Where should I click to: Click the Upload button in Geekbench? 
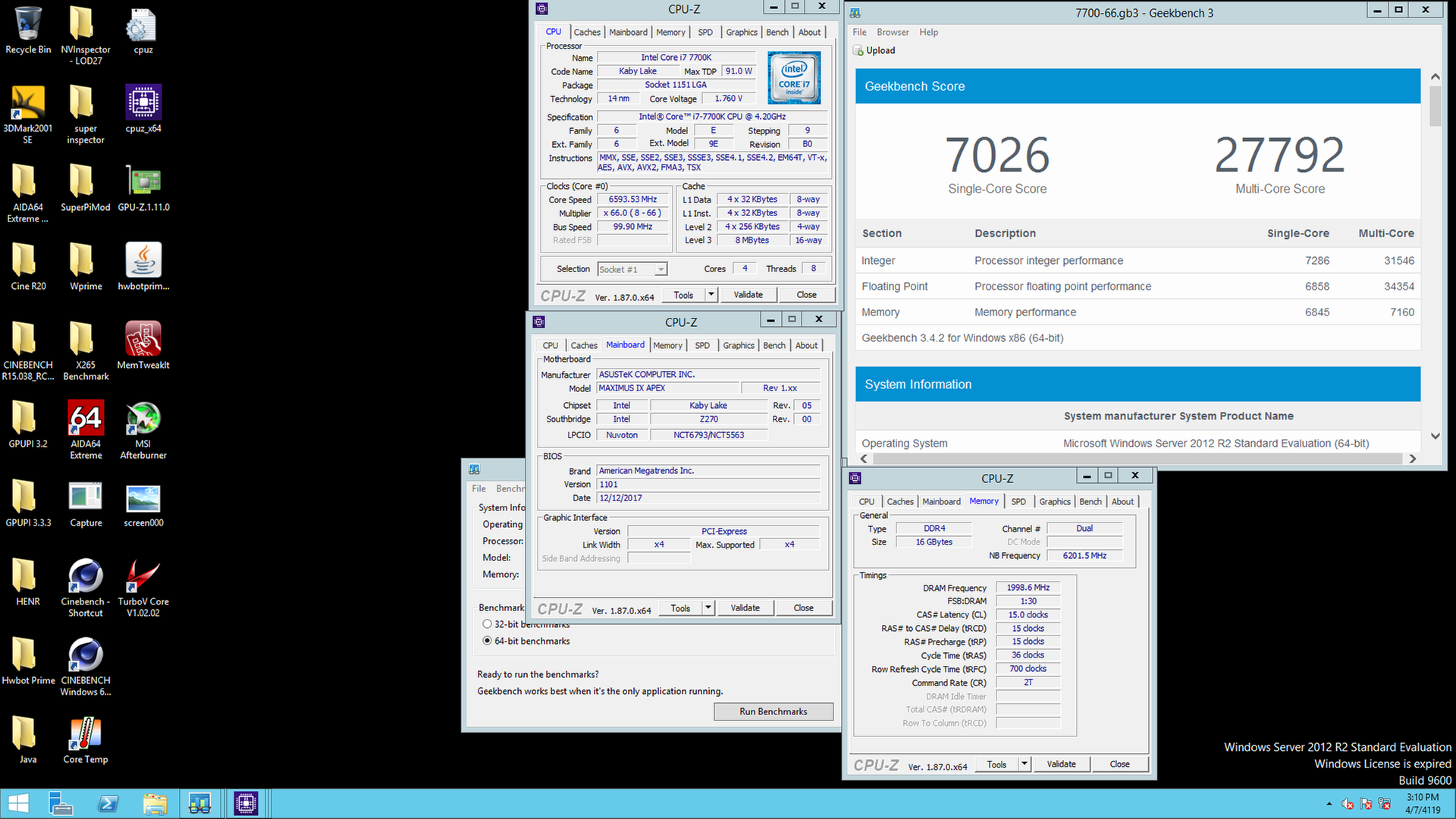[874, 50]
